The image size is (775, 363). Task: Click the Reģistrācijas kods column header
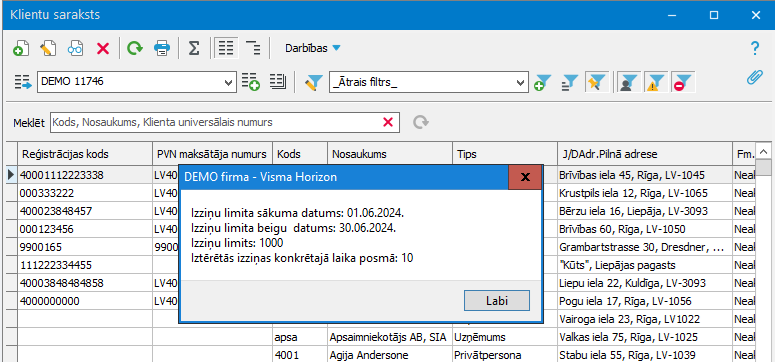pyautogui.click(x=85, y=154)
